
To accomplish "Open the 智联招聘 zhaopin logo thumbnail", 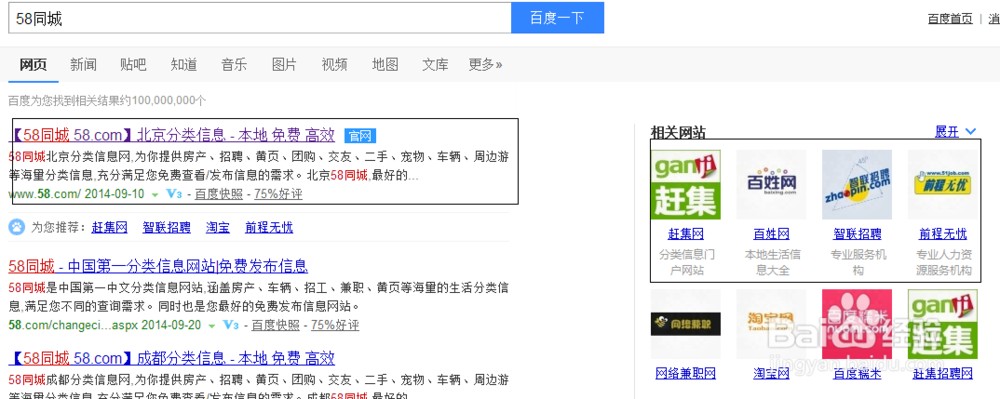I will (x=857, y=185).
